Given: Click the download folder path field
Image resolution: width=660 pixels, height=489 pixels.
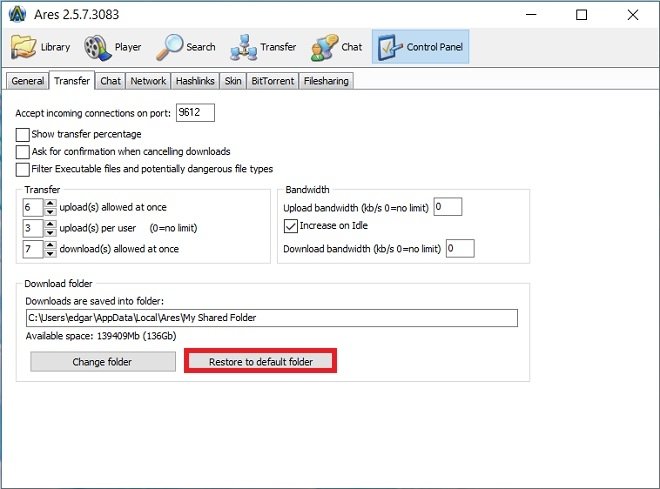Looking at the screenshot, I should coord(271,318).
